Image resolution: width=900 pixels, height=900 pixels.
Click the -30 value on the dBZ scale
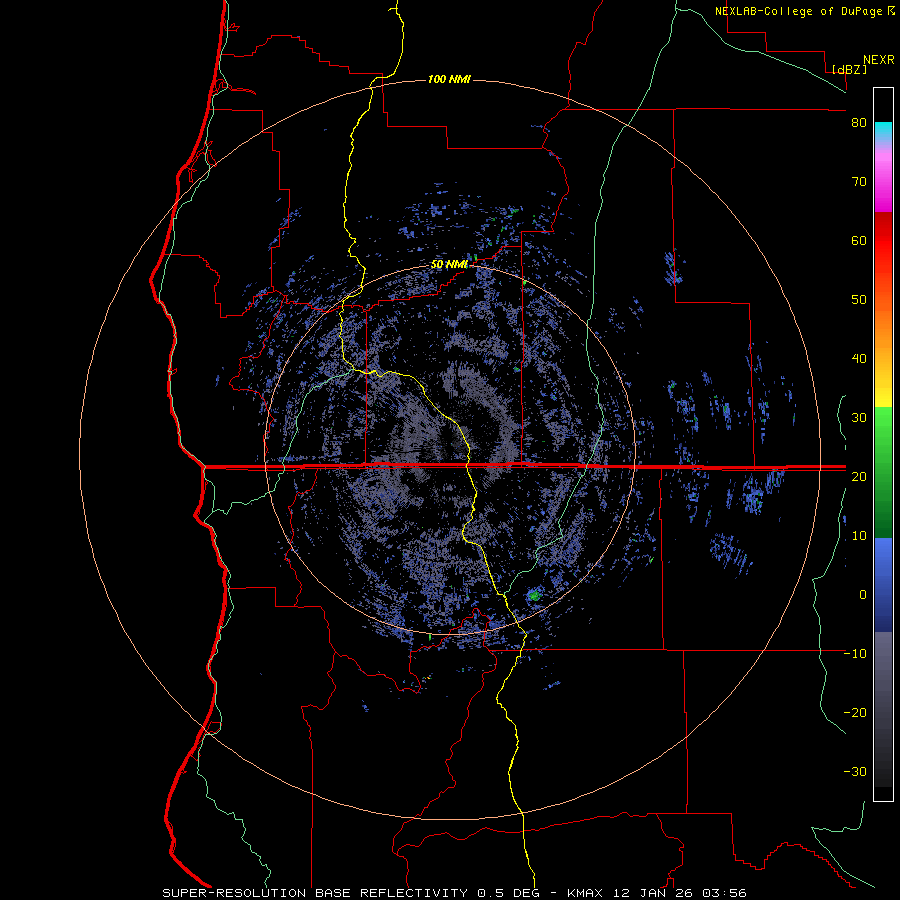click(855, 772)
